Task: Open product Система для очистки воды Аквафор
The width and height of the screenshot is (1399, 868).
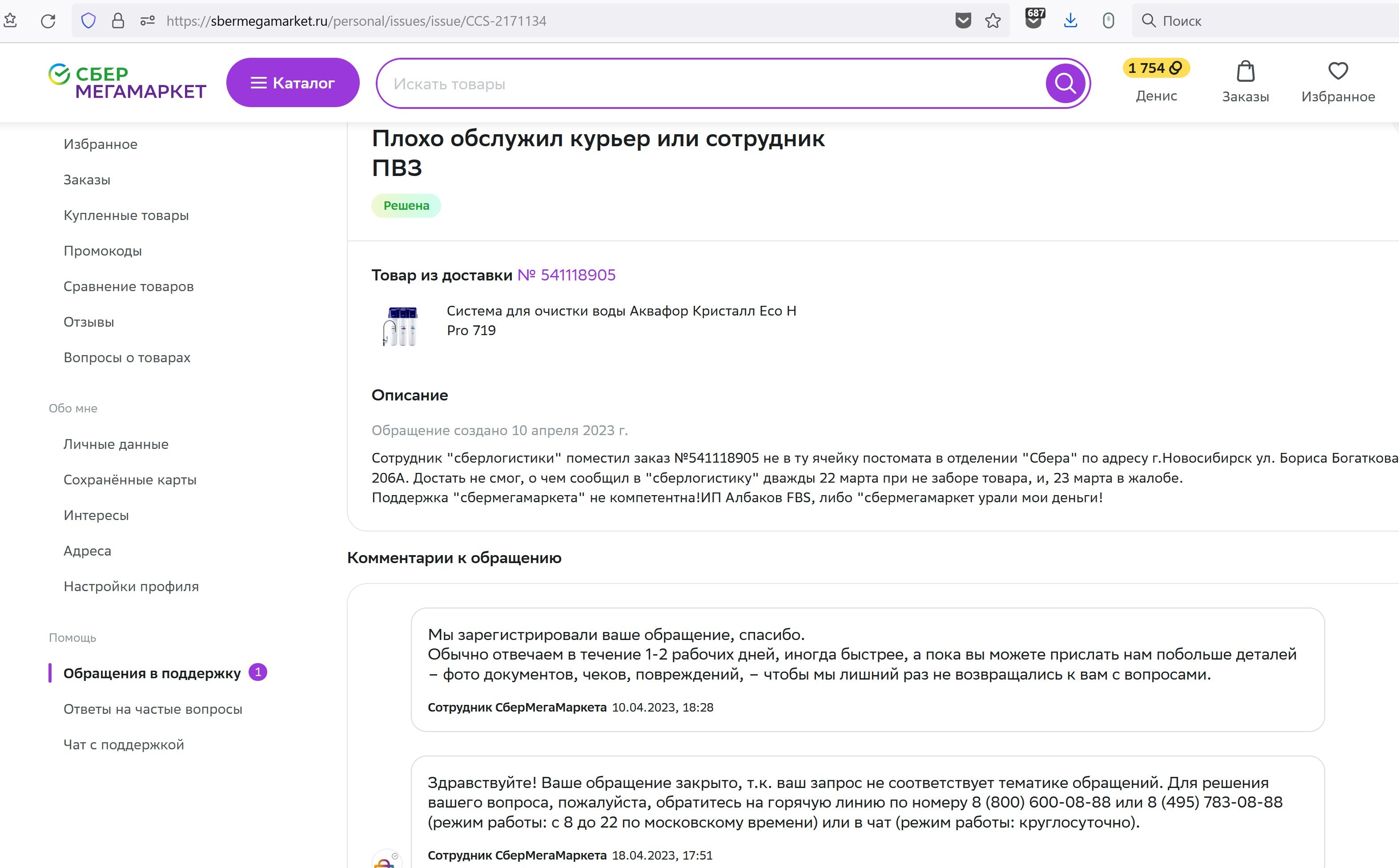Action: [621, 320]
